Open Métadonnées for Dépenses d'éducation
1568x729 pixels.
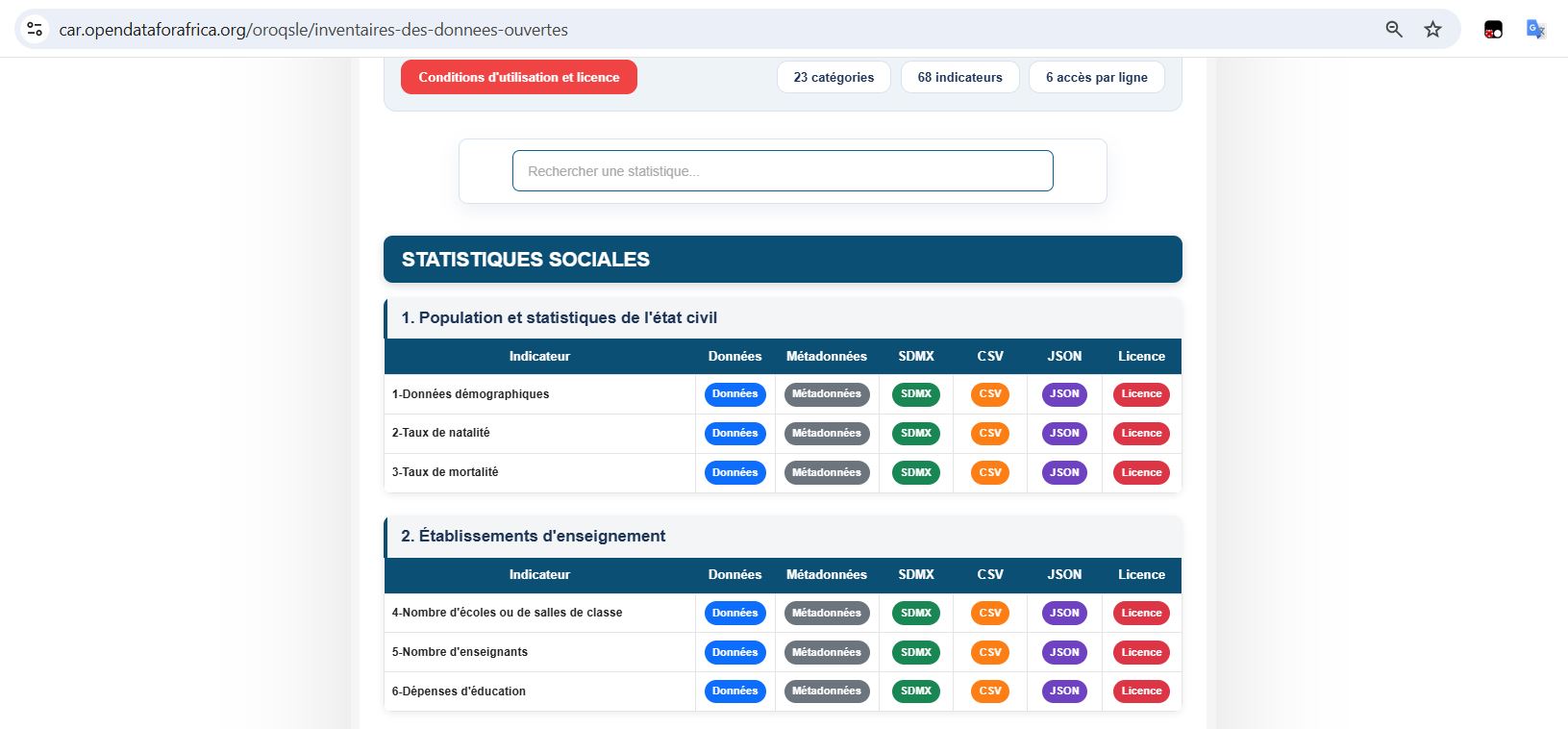point(827,691)
